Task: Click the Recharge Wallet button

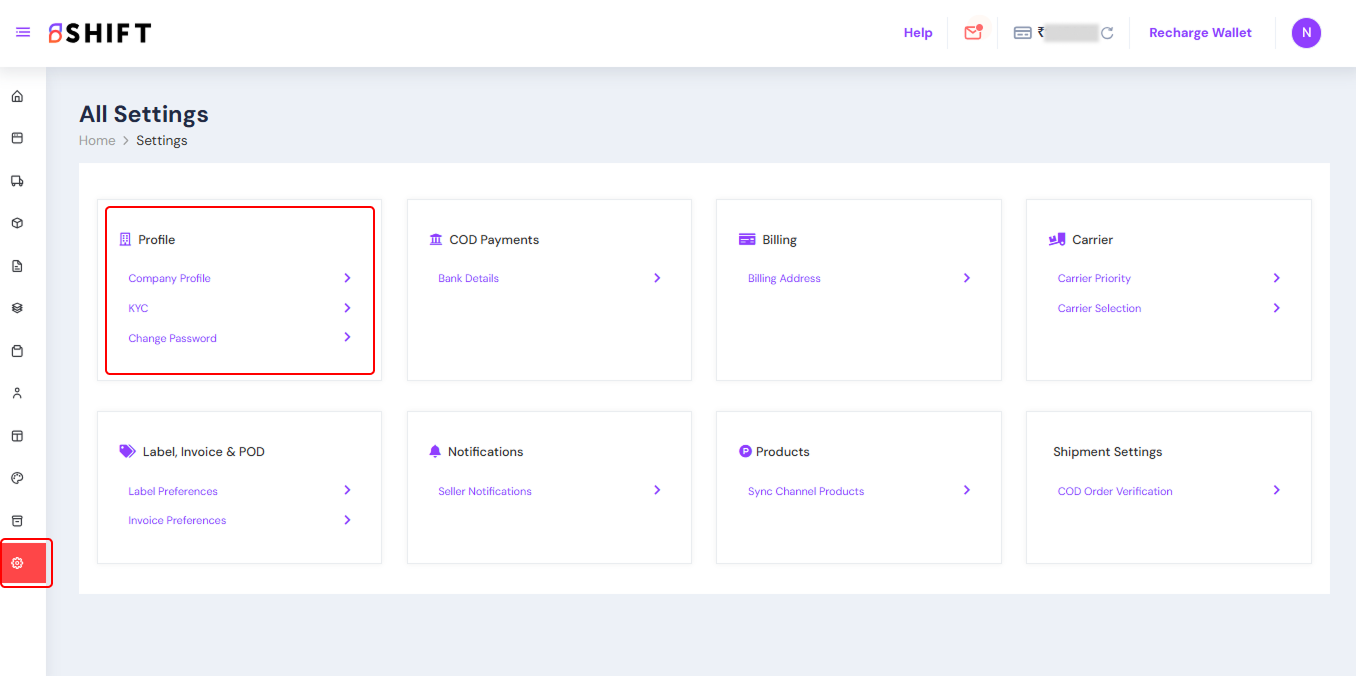Action: [1200, 33]
